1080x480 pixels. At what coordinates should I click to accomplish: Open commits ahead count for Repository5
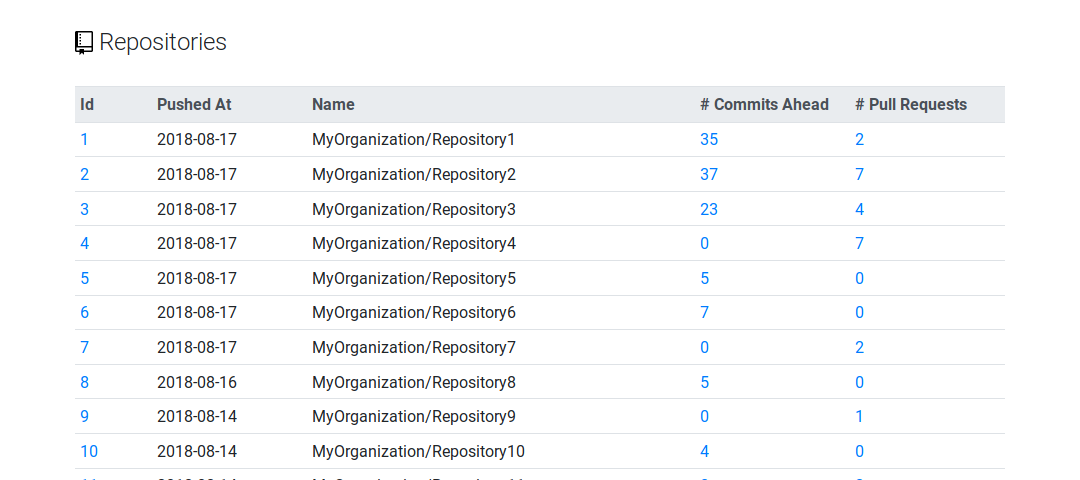[x=705, y=278]
